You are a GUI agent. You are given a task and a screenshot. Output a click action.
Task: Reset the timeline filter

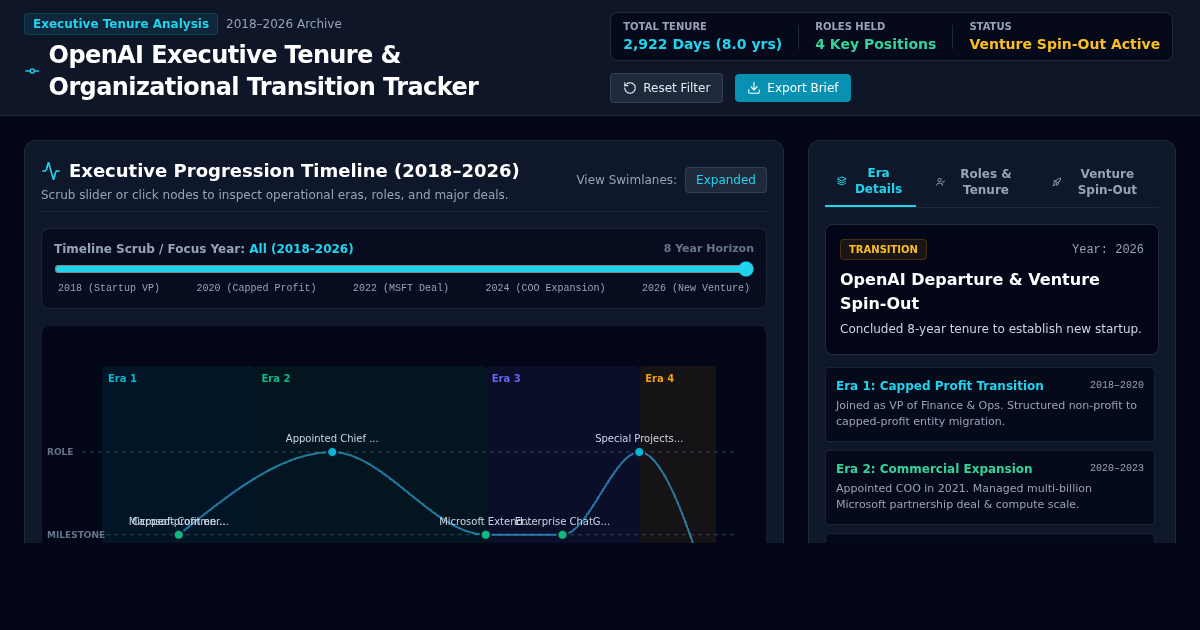(x=666, y=88)
